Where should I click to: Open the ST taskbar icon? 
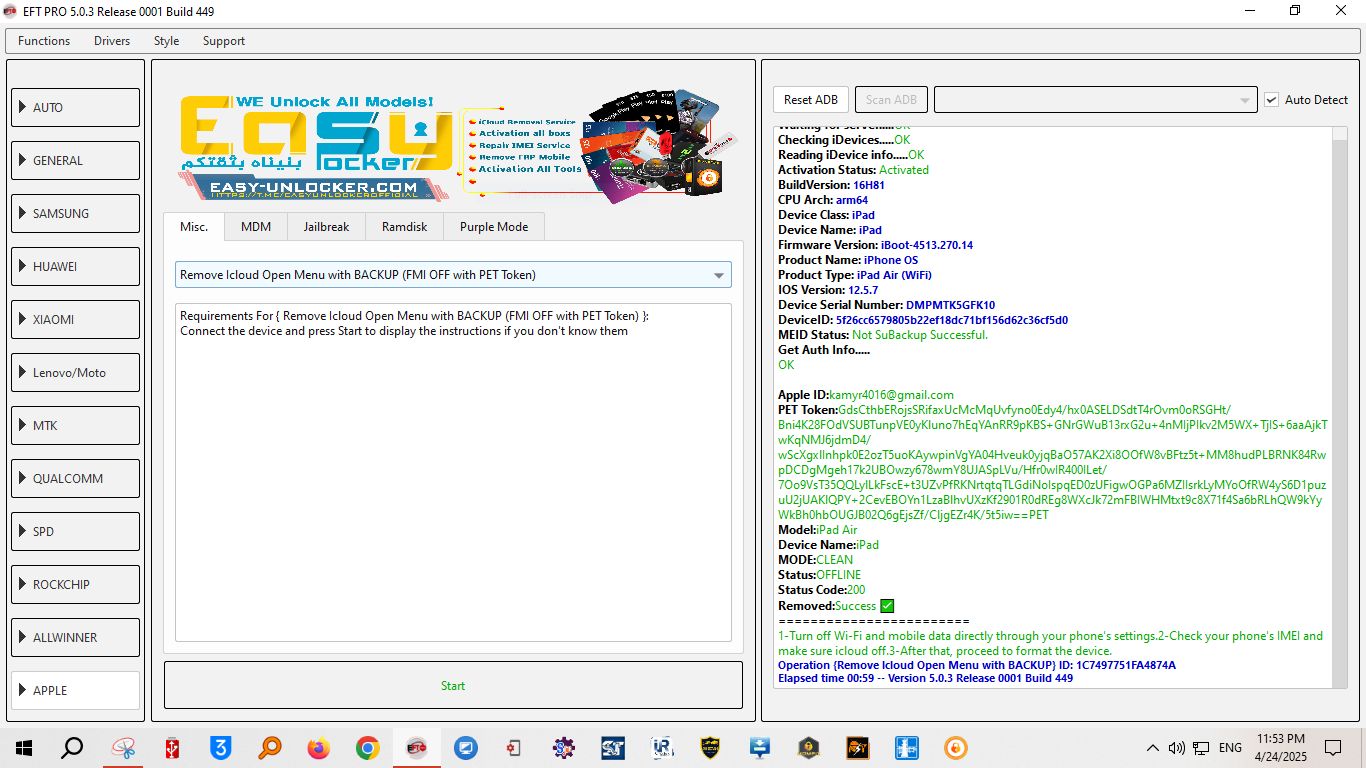(x=613, y=747)
